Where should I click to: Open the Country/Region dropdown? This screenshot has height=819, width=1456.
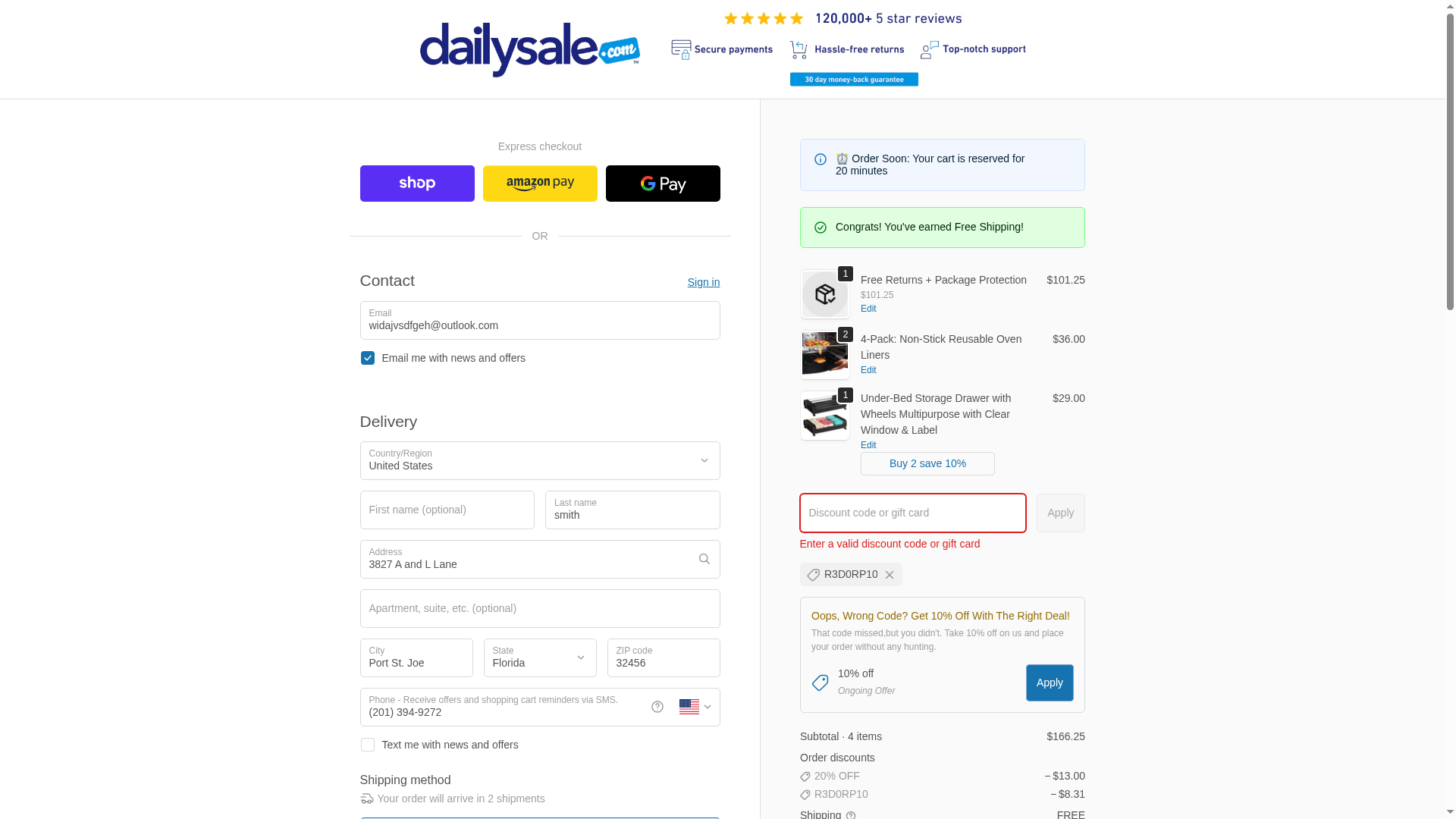(540, 460)
